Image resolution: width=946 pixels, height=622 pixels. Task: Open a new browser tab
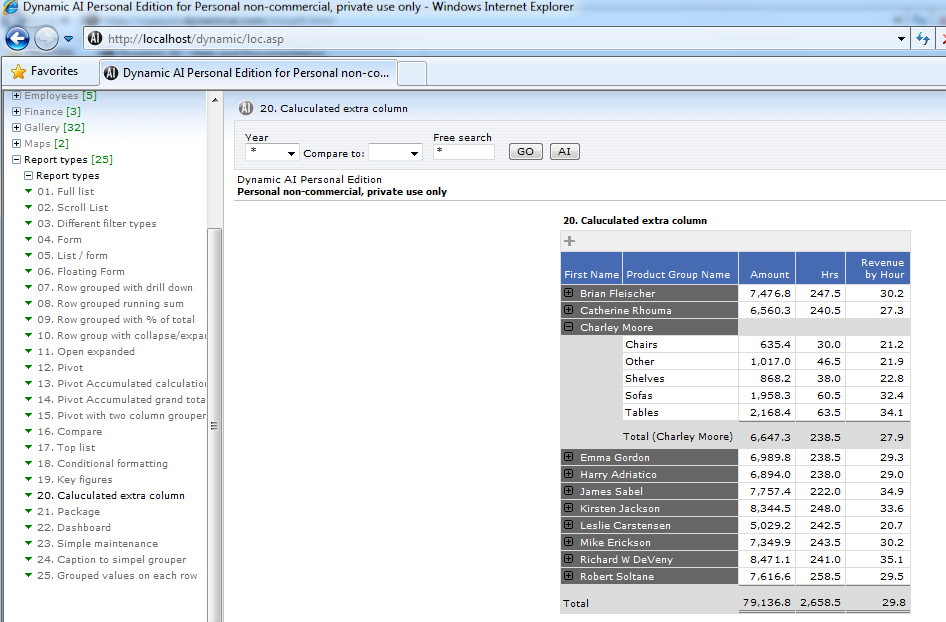(413, 72)
